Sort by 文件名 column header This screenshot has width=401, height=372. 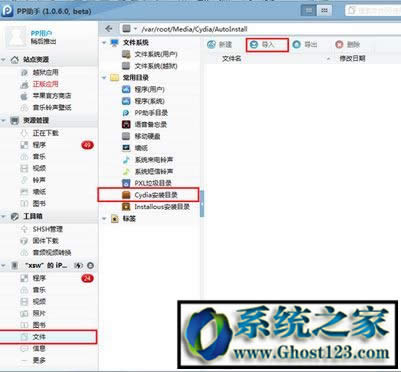click(x=232, y=59)
